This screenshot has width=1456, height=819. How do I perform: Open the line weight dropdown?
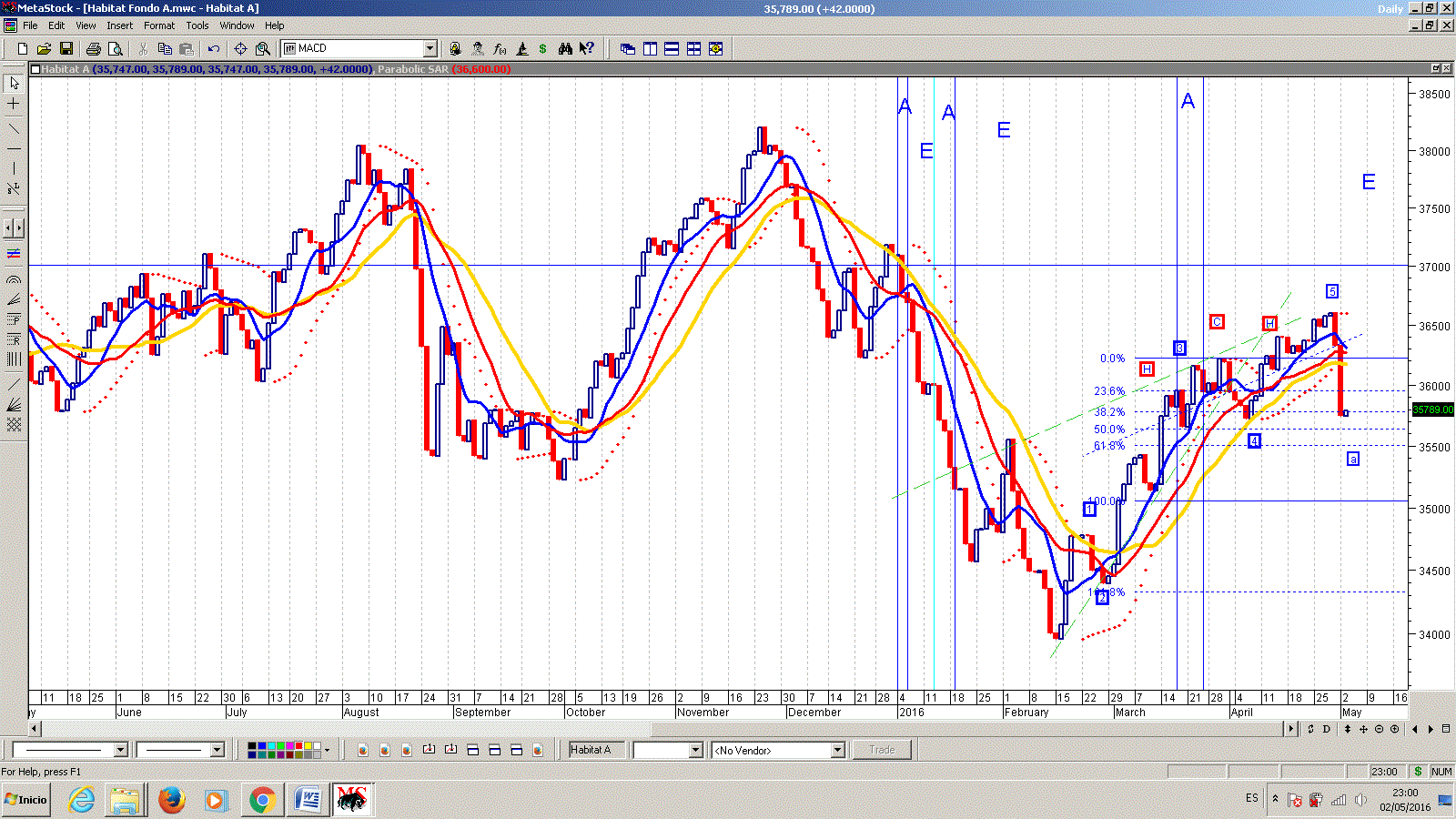click(x=217, y=750)
